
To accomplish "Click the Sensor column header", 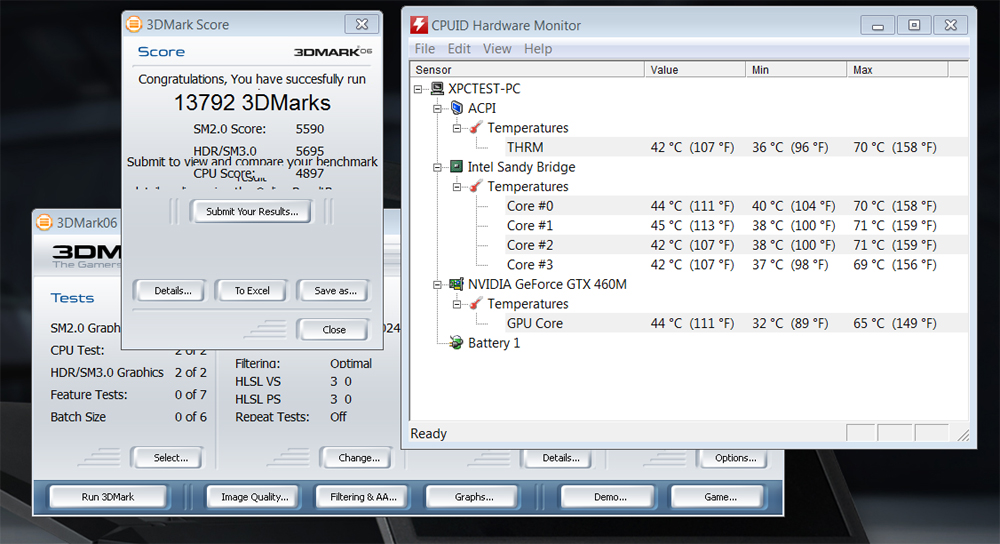I will [527, 70].
